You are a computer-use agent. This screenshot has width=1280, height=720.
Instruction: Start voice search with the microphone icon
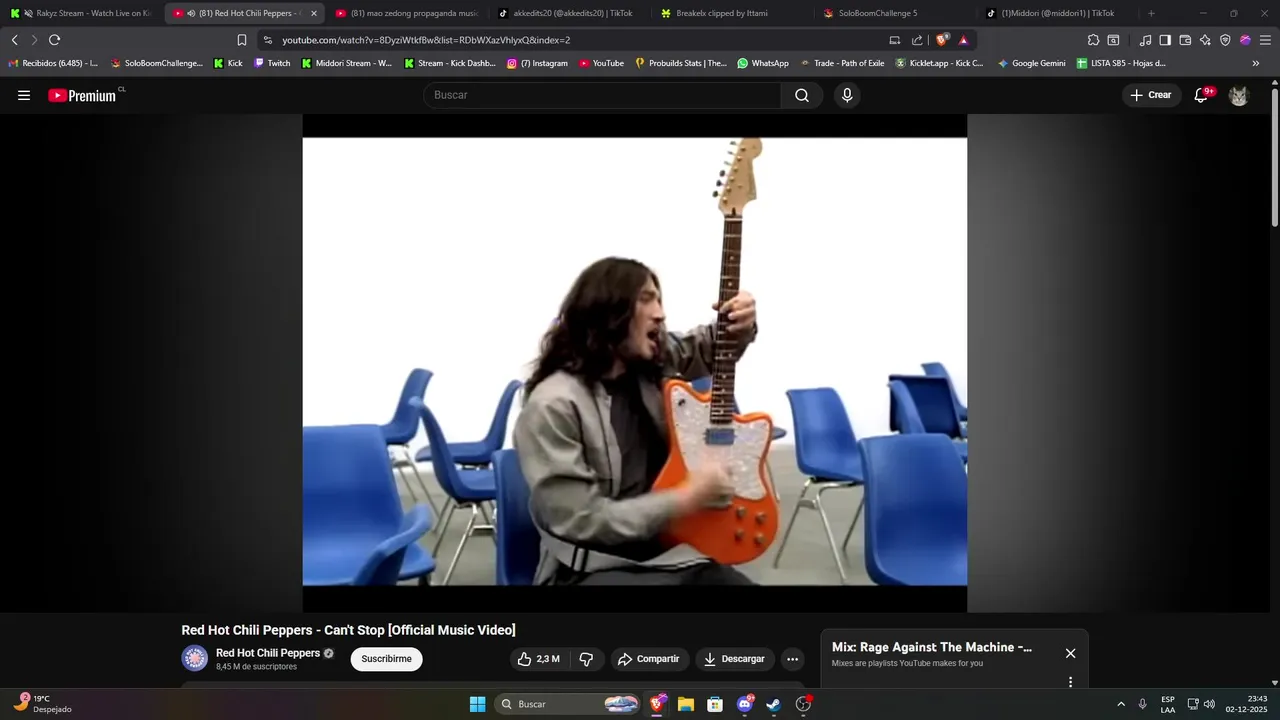point(847,95)
